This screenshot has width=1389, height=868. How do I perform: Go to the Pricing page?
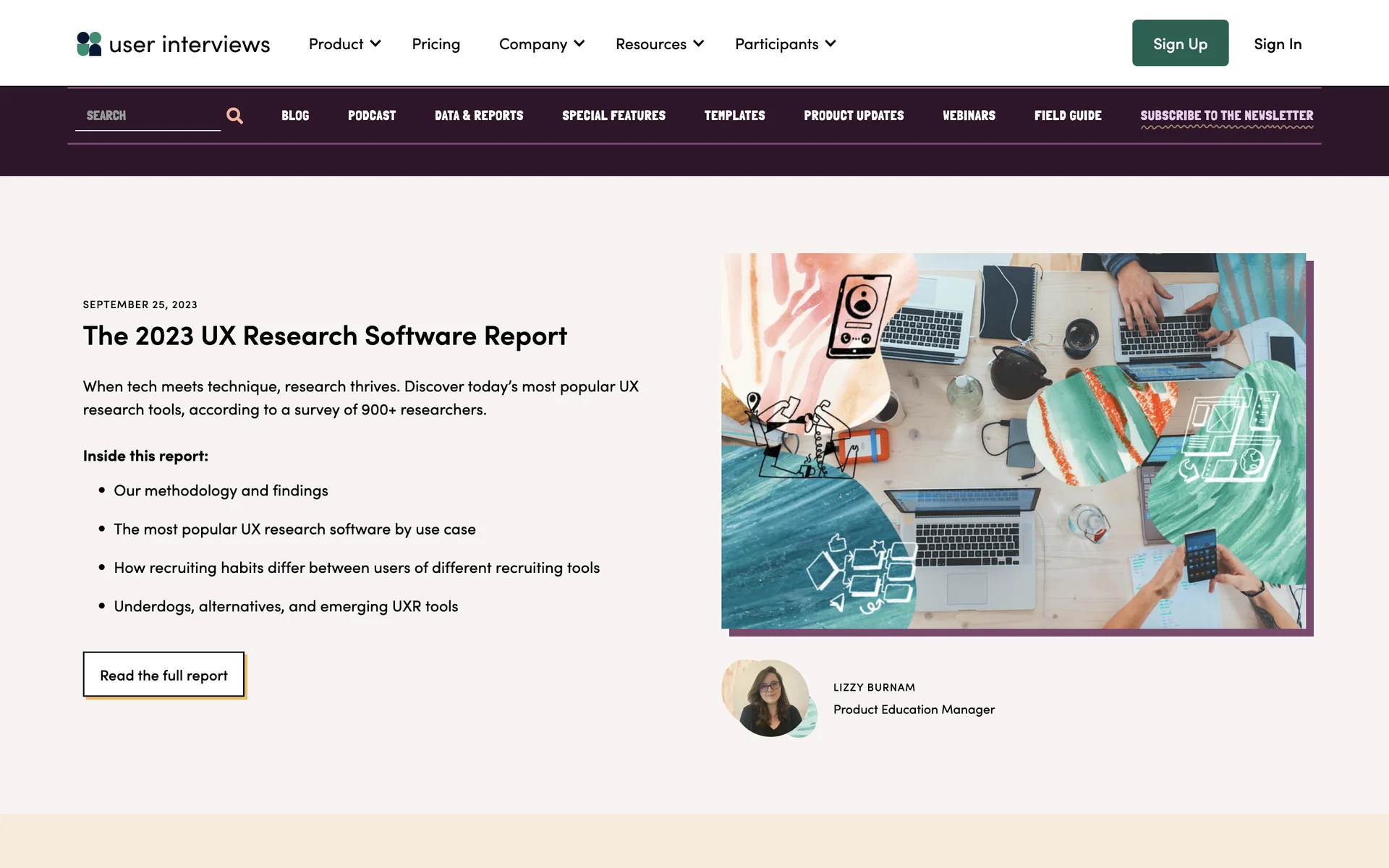click(x=436, y=44)
